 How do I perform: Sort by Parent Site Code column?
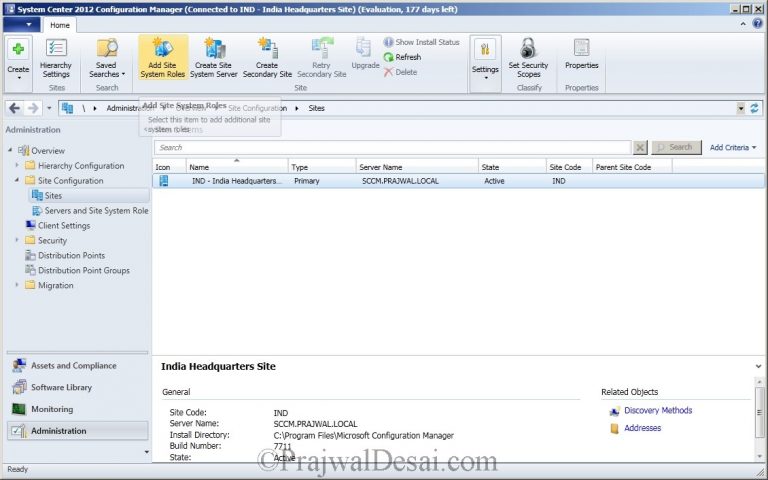click(x=632, y=167)
